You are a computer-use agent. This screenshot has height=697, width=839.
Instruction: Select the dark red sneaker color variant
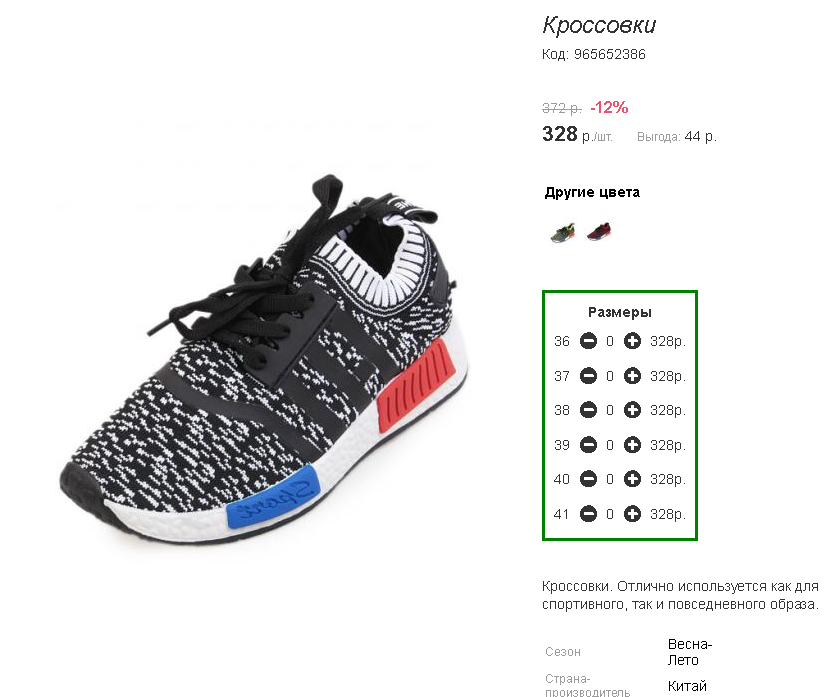[x=599, y=232]
